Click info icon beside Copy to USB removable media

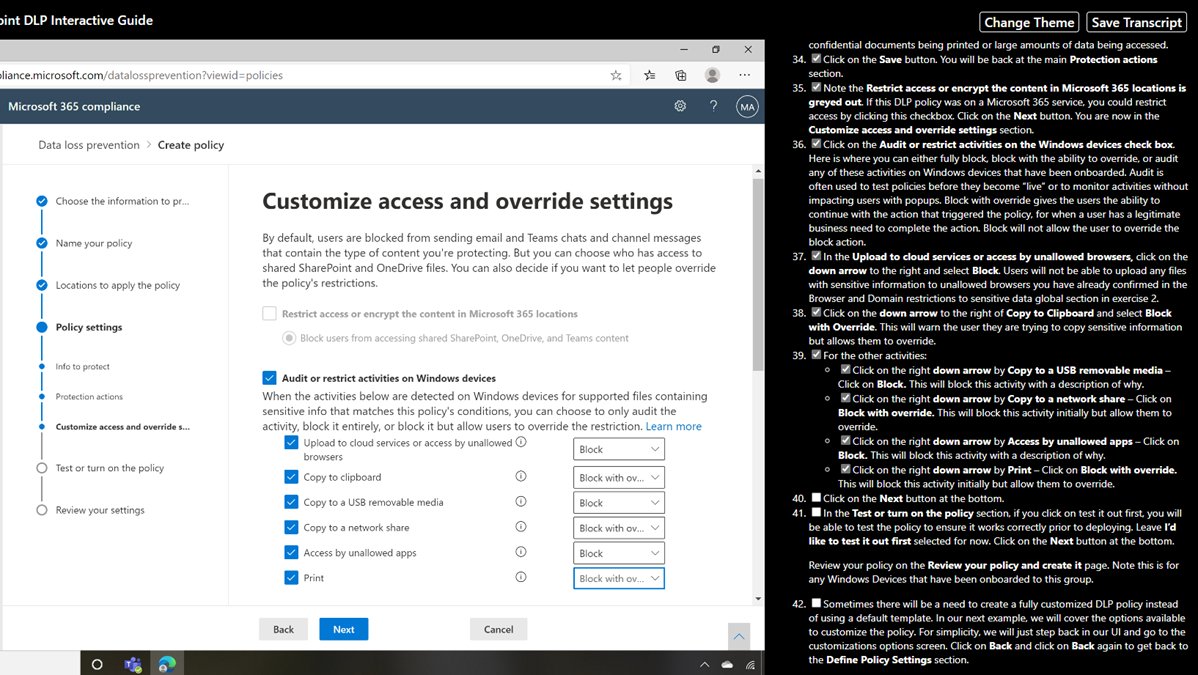[521, 501]
